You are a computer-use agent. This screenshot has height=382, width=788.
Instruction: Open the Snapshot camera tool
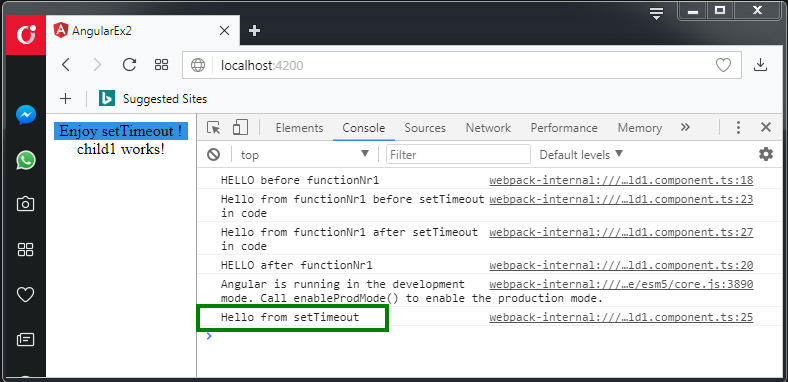point(26,204)
